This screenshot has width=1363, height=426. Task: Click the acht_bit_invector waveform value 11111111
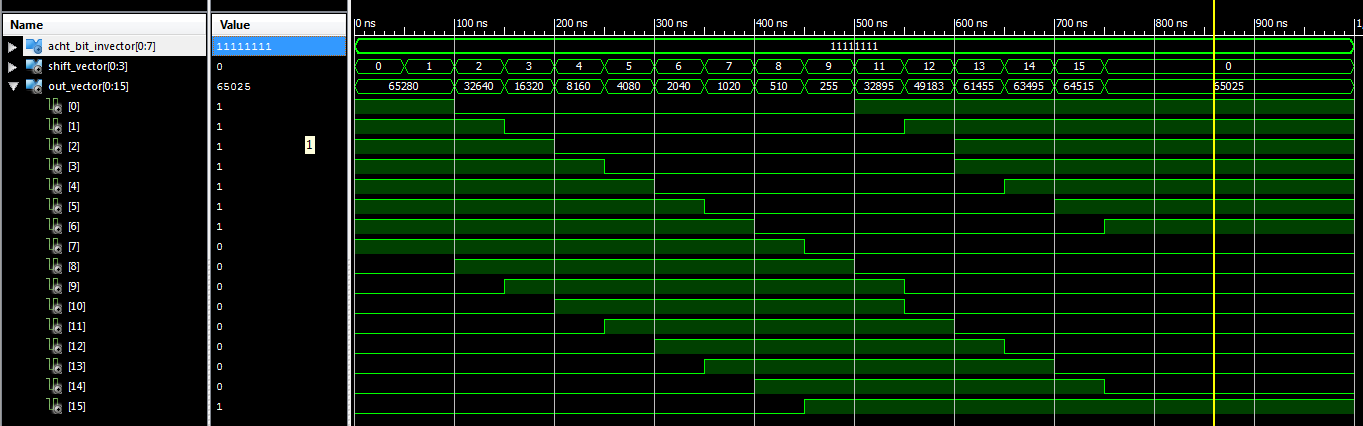[x=854, y=47]
